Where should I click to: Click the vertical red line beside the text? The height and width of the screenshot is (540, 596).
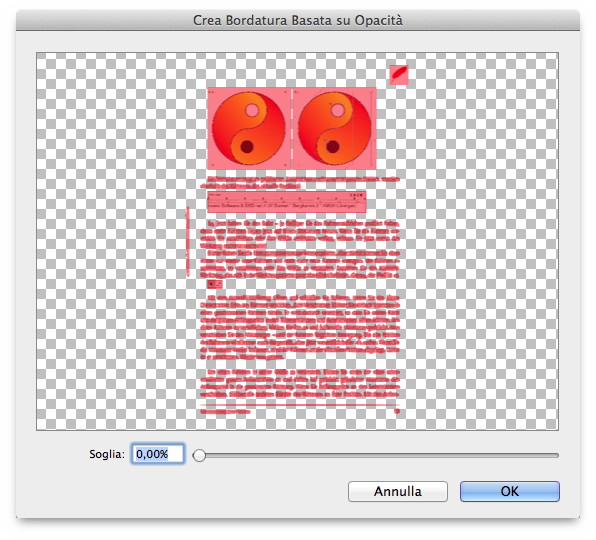(x=187, y=242)
